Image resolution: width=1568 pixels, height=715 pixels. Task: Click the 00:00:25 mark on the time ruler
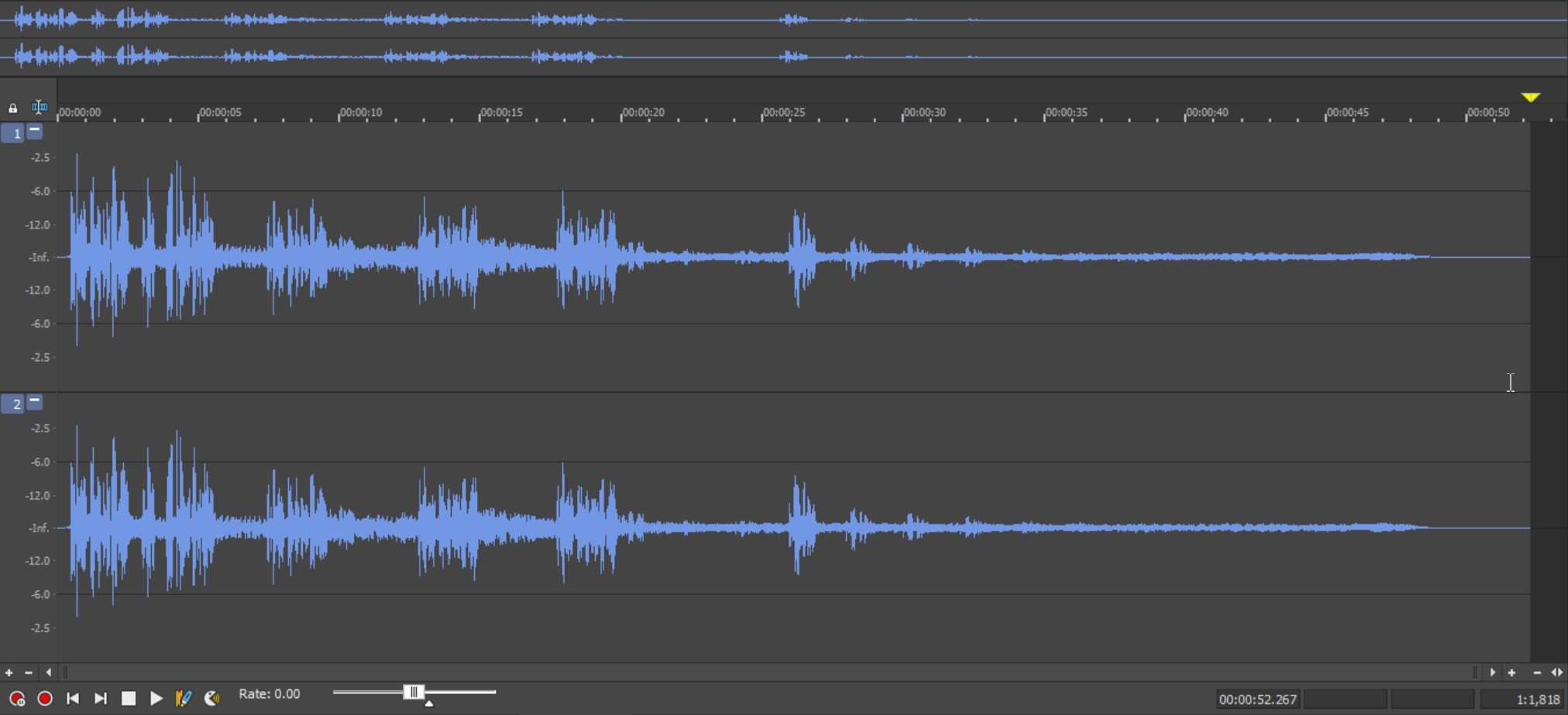(784, 112)
